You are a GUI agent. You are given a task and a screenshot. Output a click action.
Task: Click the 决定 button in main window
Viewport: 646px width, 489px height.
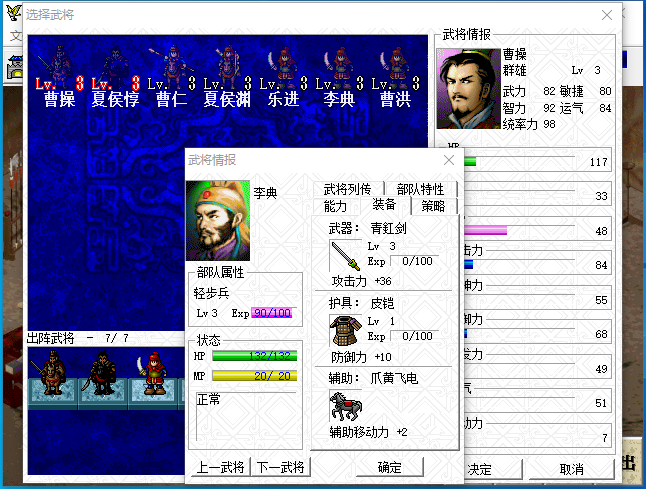pyautogui.click(x=492, y=469)
